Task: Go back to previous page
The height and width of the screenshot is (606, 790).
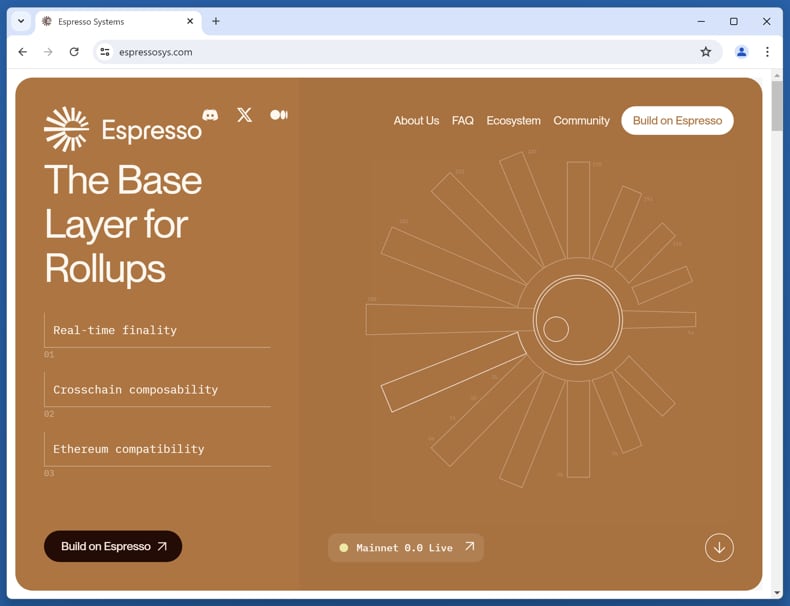Action: click(x=23, y=52)
